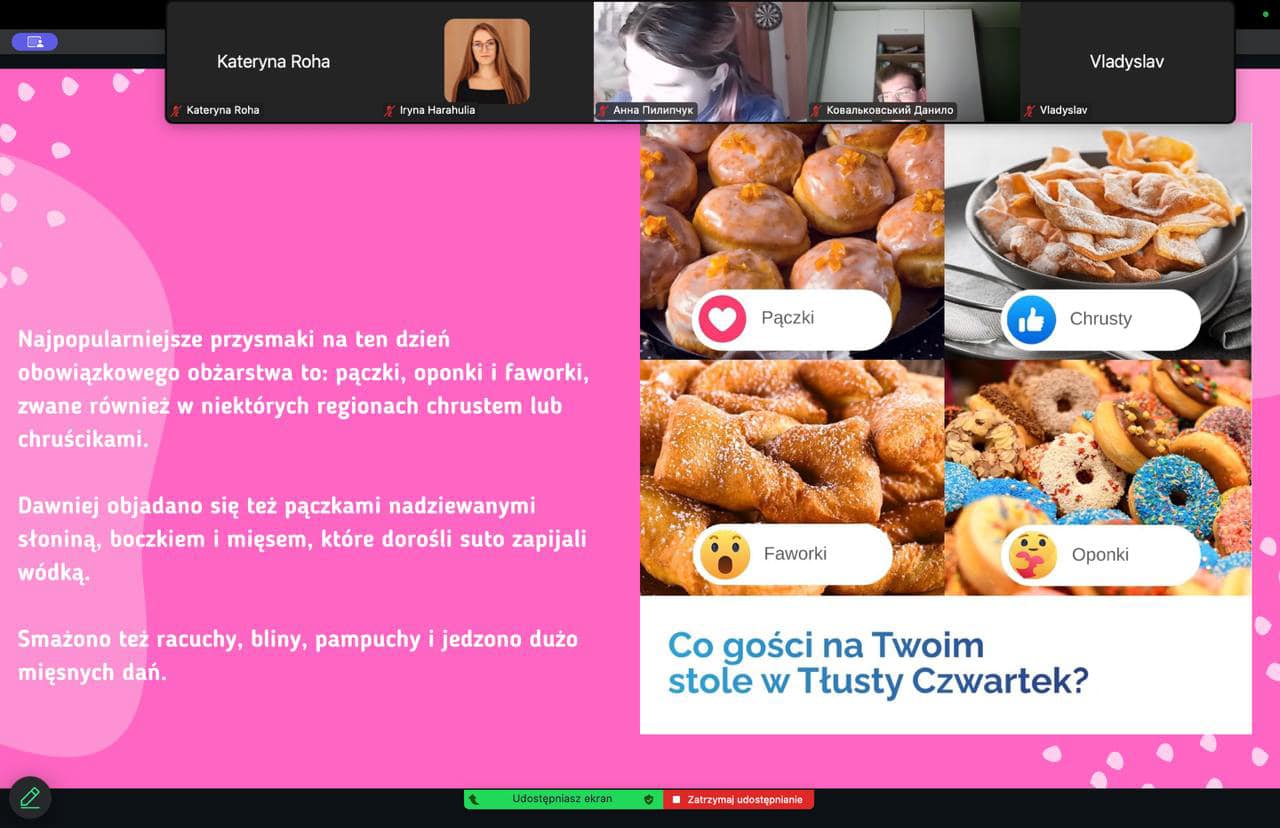Screen dimensions: 1280x828
Task: Click the purple screen share indicator icon
Action: pyautogui.click(x=34, y=42)
